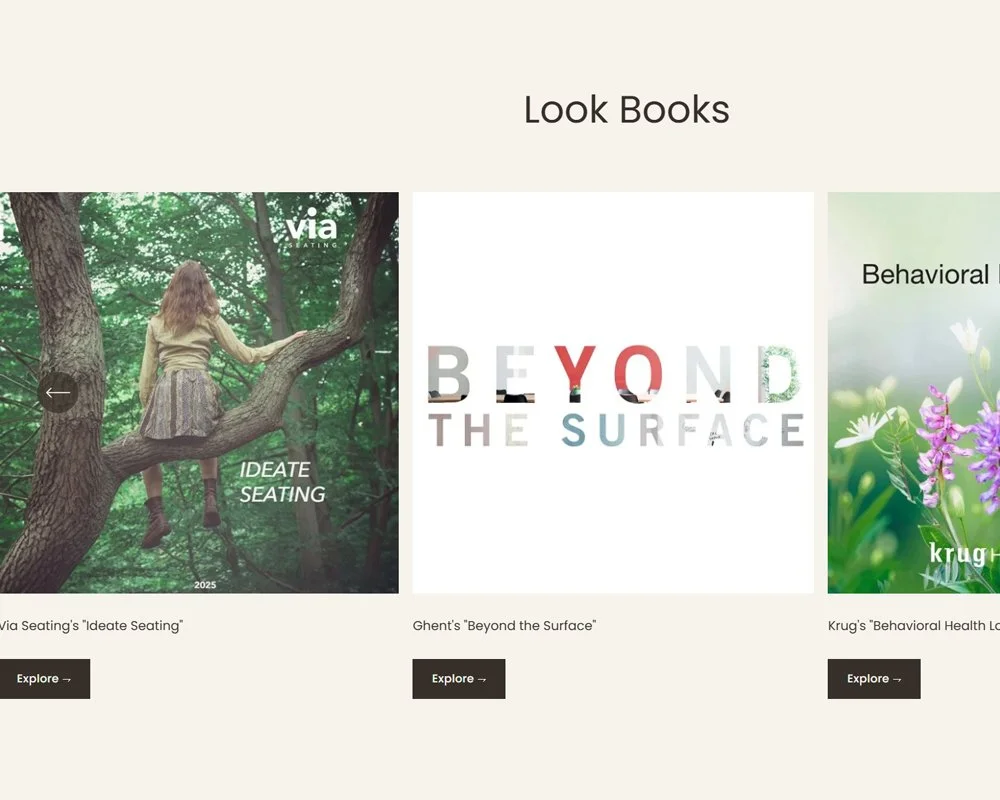Click the 2025 year label on forest cover

(x=205, y=585)
